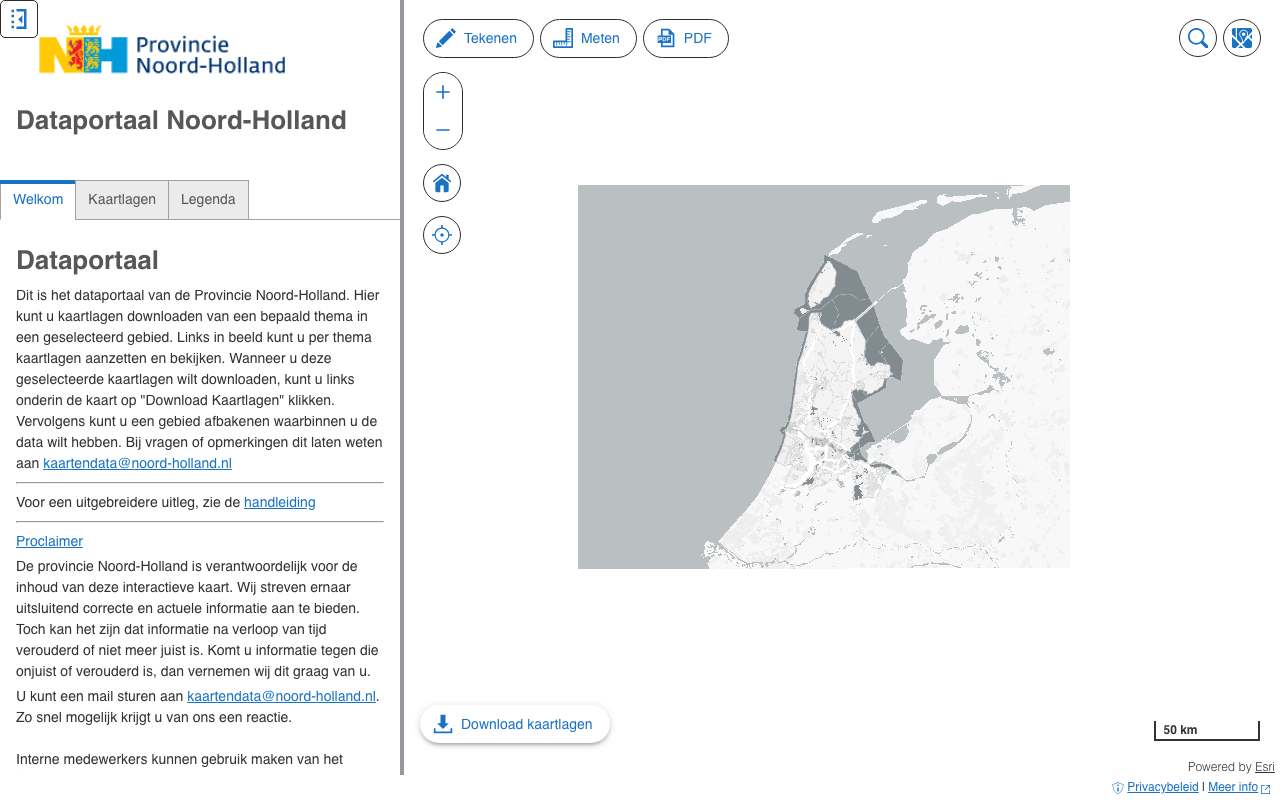Open the Meten measuring tool
The width and height of the screenshot is (1280, 800).
(588, 39)
